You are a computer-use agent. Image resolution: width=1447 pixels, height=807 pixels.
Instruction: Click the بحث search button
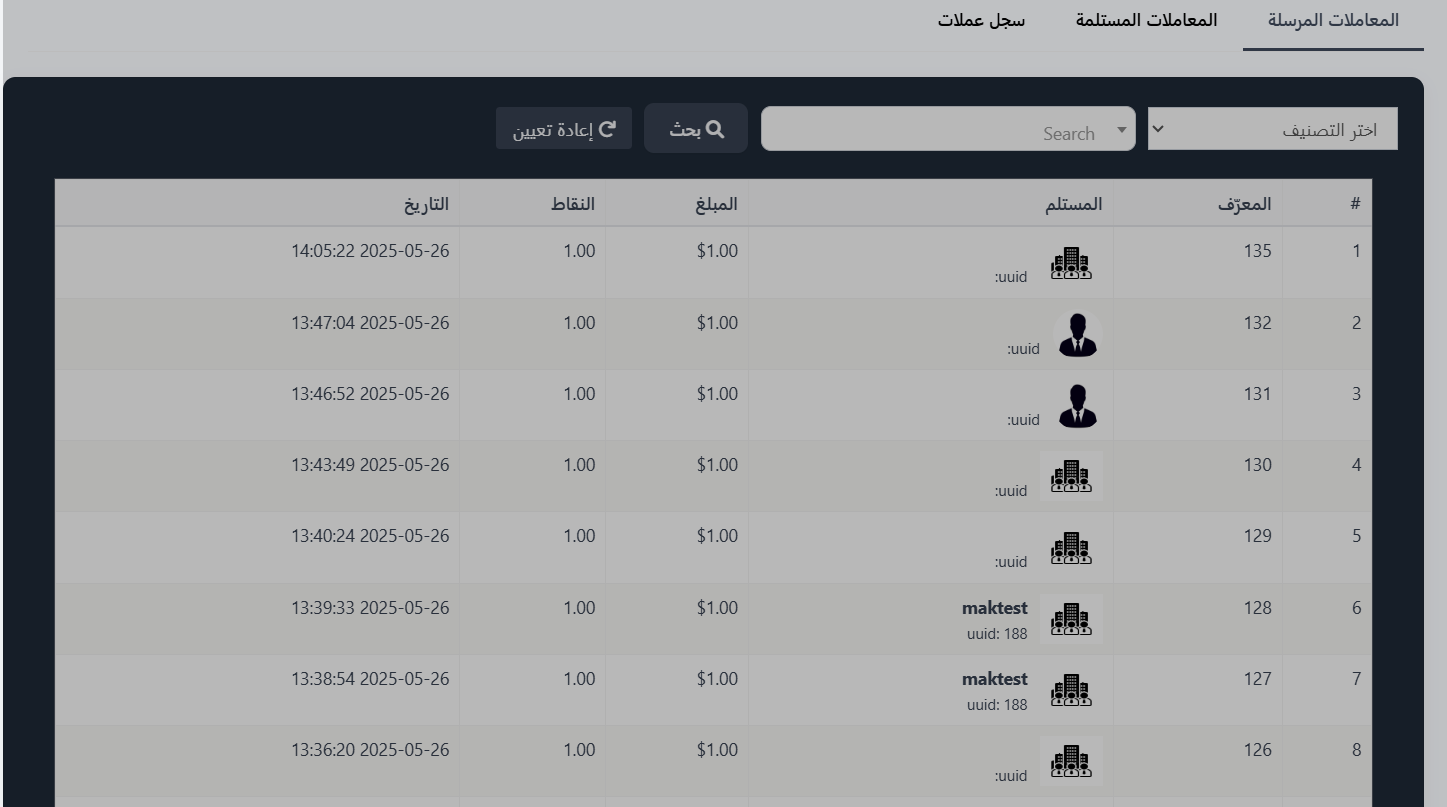(x=696, y=129)
